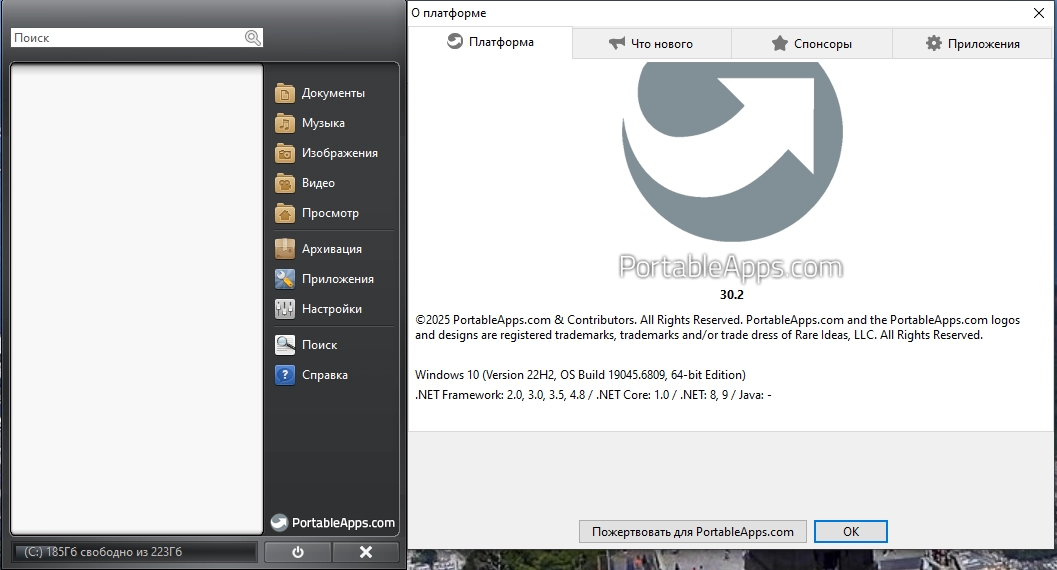1057x570 pixels.
Task: Click the Просмотр home folder icon
Action: pyautogui.click(x=285, y=213)
